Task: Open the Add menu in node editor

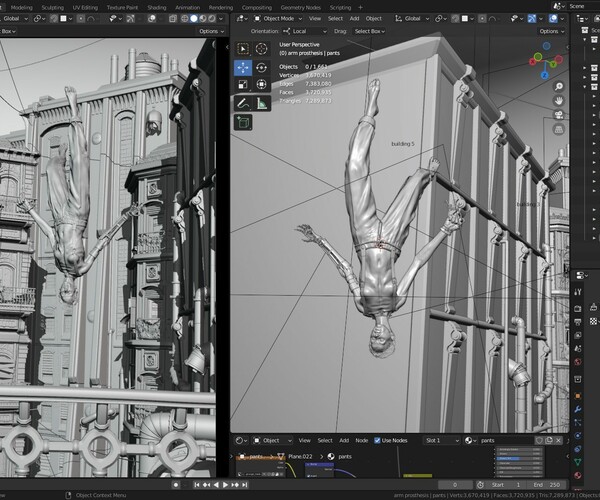Action: [346, 440]
